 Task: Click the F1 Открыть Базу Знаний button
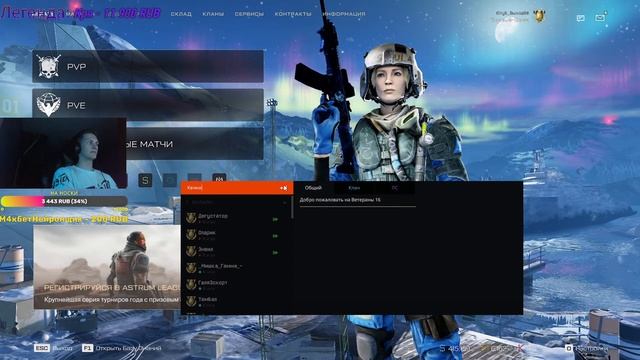(x=122, y=348)
